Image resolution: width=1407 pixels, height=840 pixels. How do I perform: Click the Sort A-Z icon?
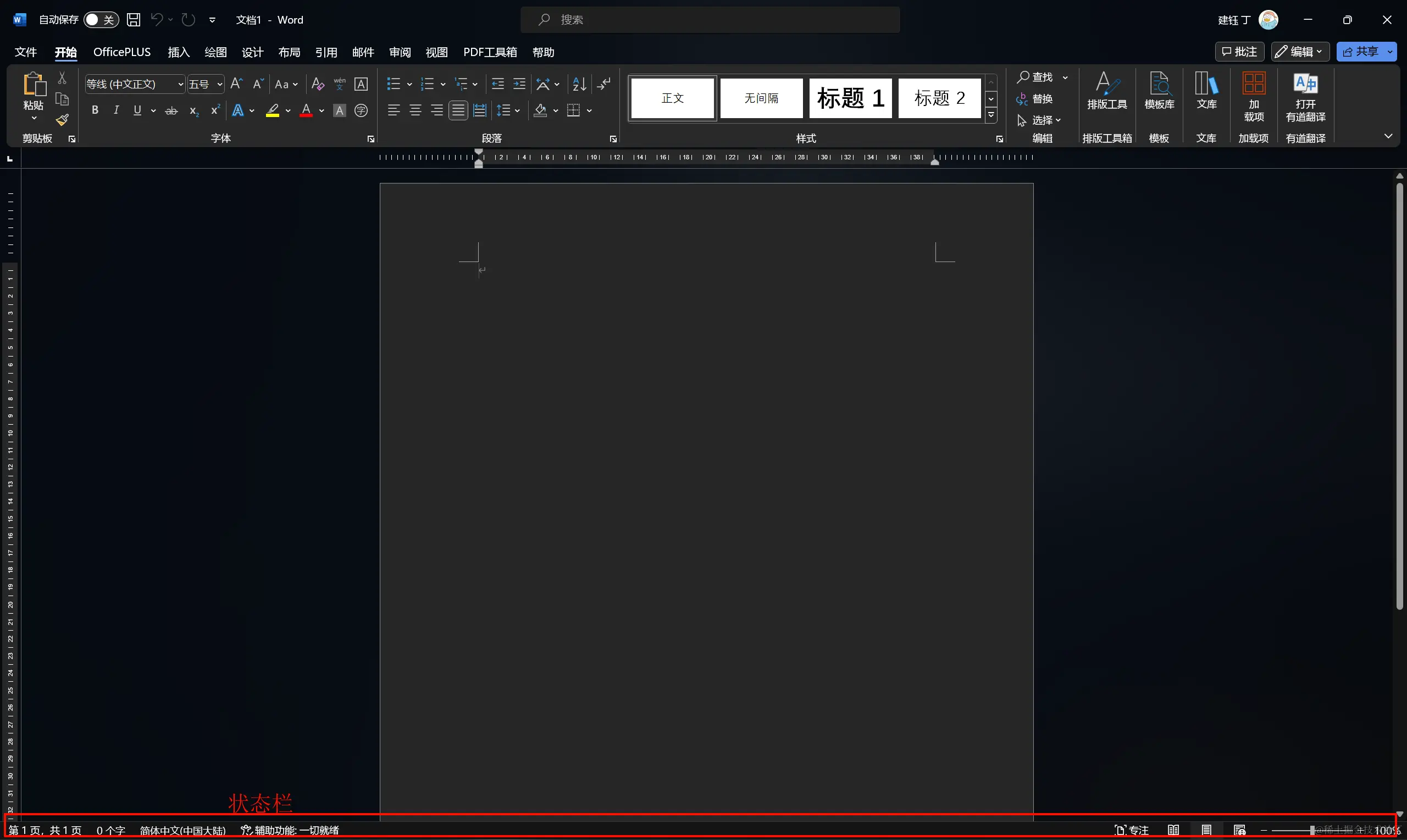579,85
